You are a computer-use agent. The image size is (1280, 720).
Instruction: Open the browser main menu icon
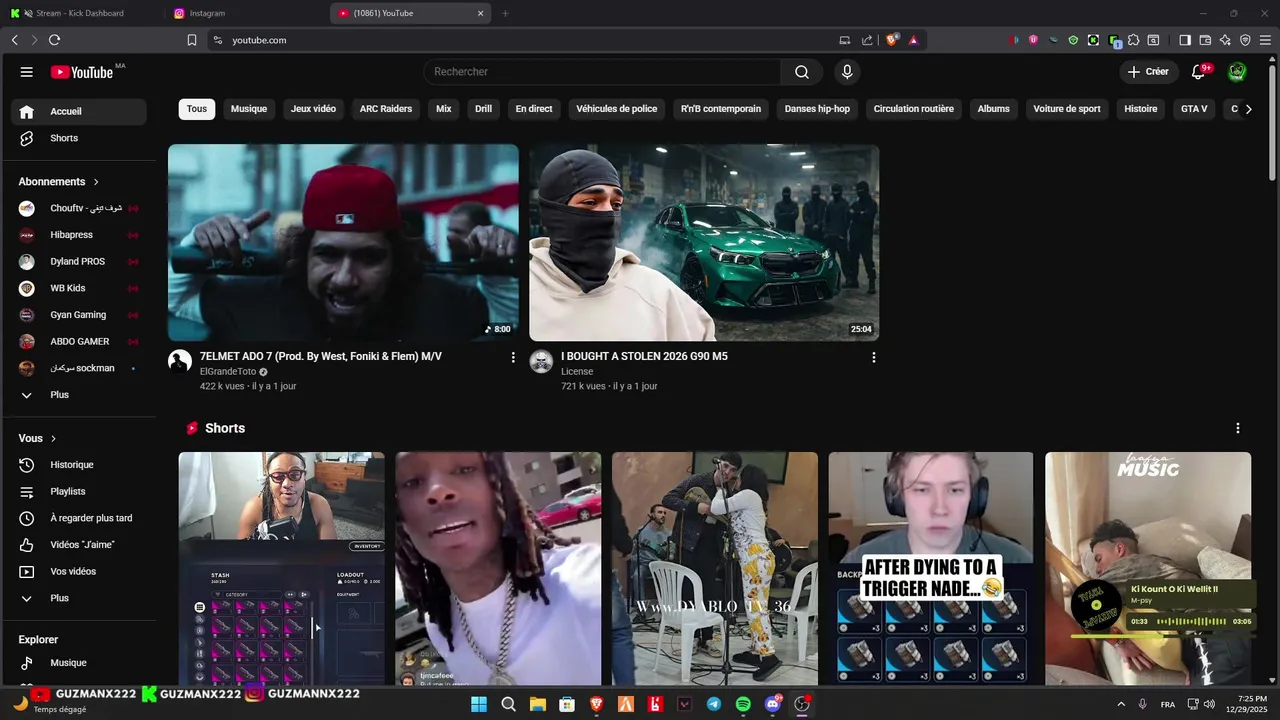pos(1265,40)
